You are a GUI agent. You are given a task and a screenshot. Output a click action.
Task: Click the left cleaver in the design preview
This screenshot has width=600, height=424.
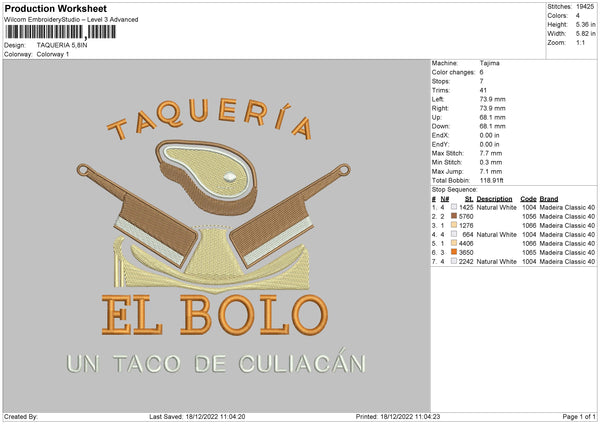tap(139, 215)
